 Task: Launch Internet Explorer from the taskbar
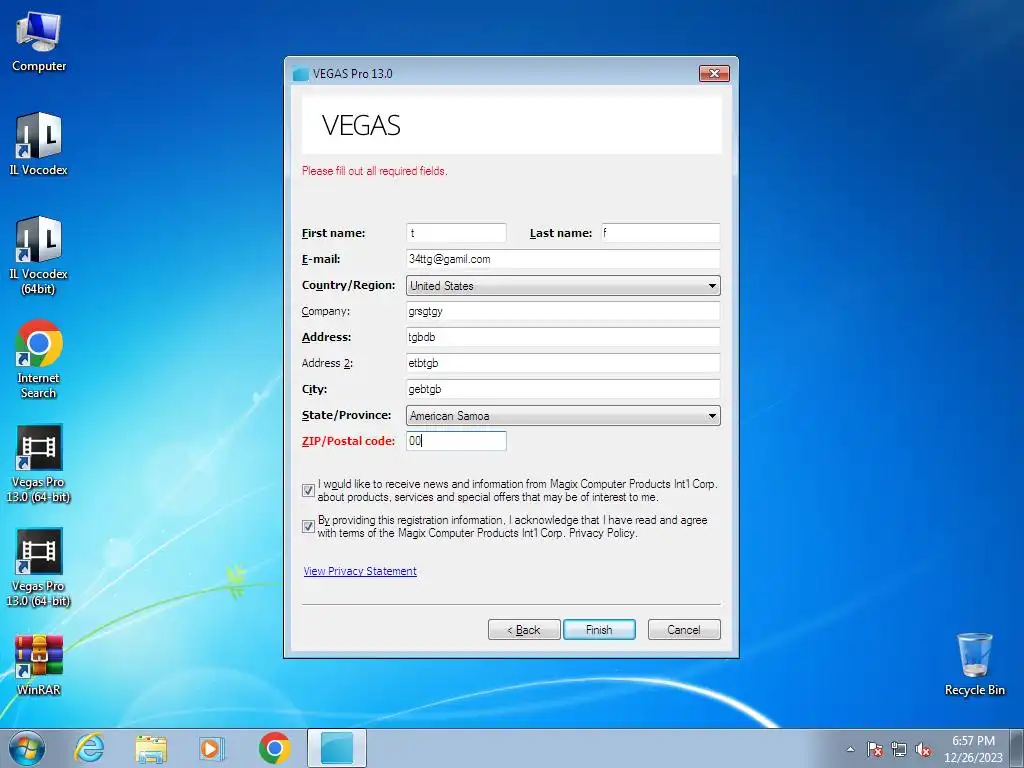pos(89,748)
